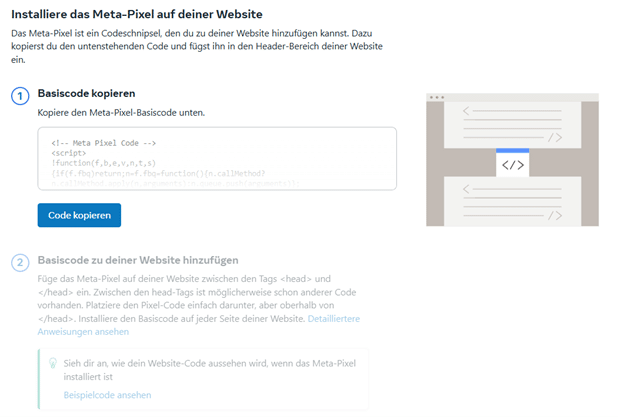Open Detaillierte Anweisungen ansehen link
Screen dimensions: 618x417
199,325
